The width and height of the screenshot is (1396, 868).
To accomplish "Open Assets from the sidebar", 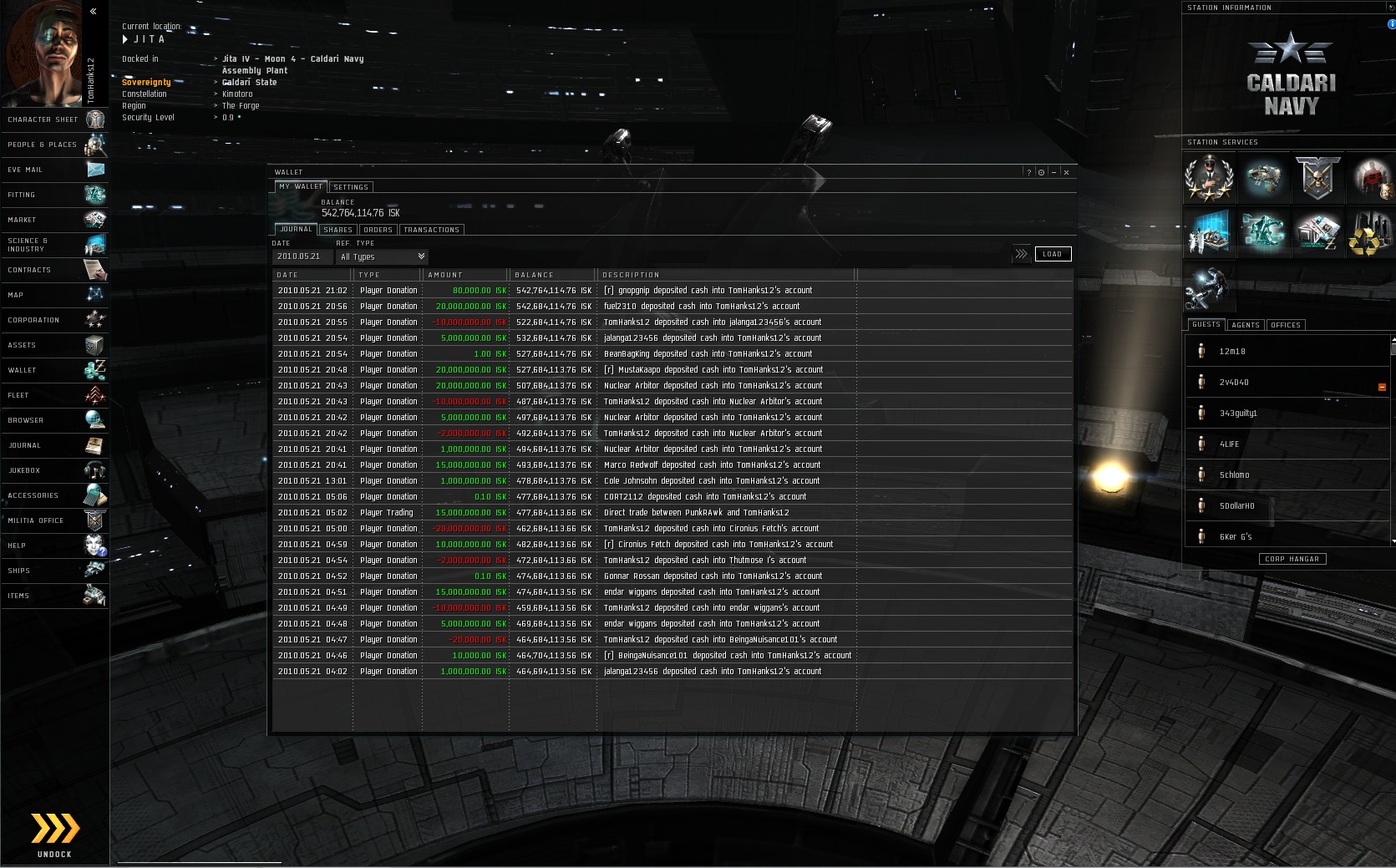I will (x=54, y=345).
